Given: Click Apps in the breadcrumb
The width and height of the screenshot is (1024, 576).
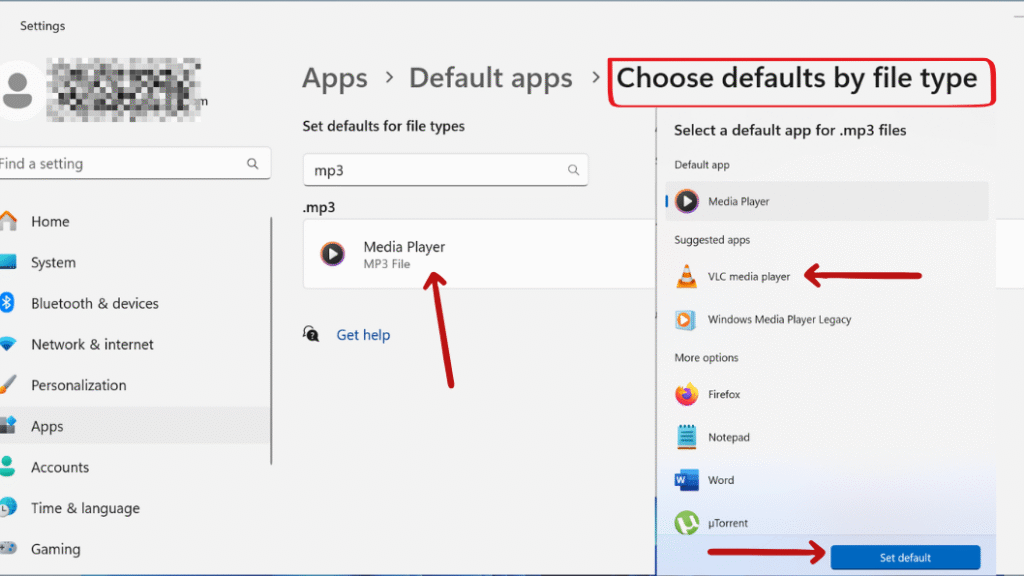Looking at the screenshot, I should 334,78.
